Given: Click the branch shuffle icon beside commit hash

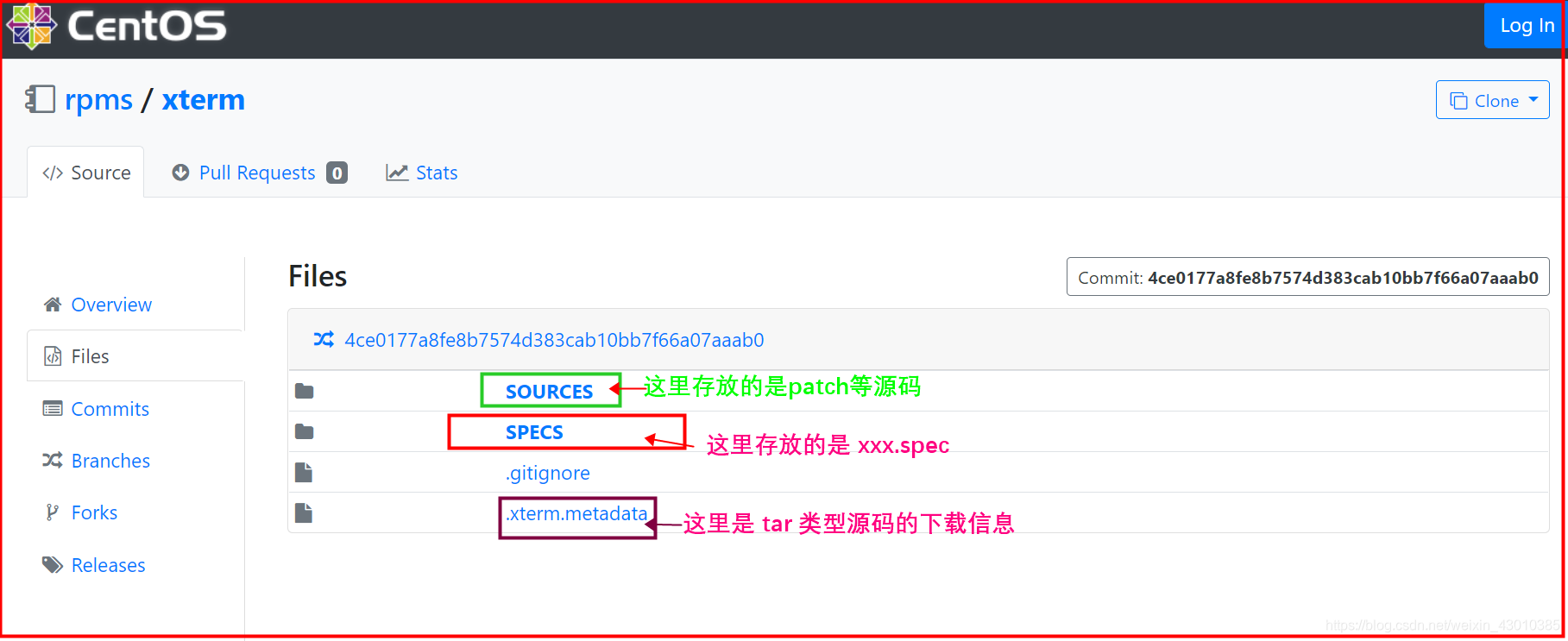Looking at the screenshot, I should click(x=324, y=340).
